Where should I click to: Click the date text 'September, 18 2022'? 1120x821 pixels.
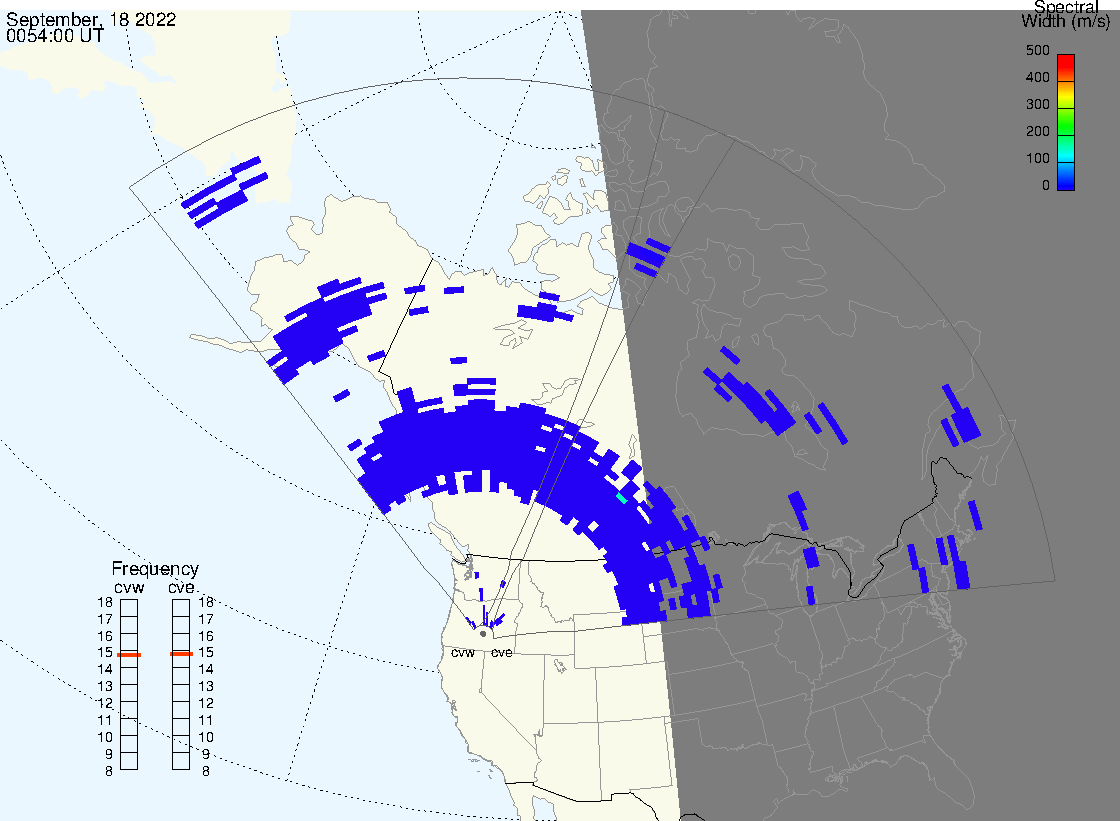coord(91,19)
